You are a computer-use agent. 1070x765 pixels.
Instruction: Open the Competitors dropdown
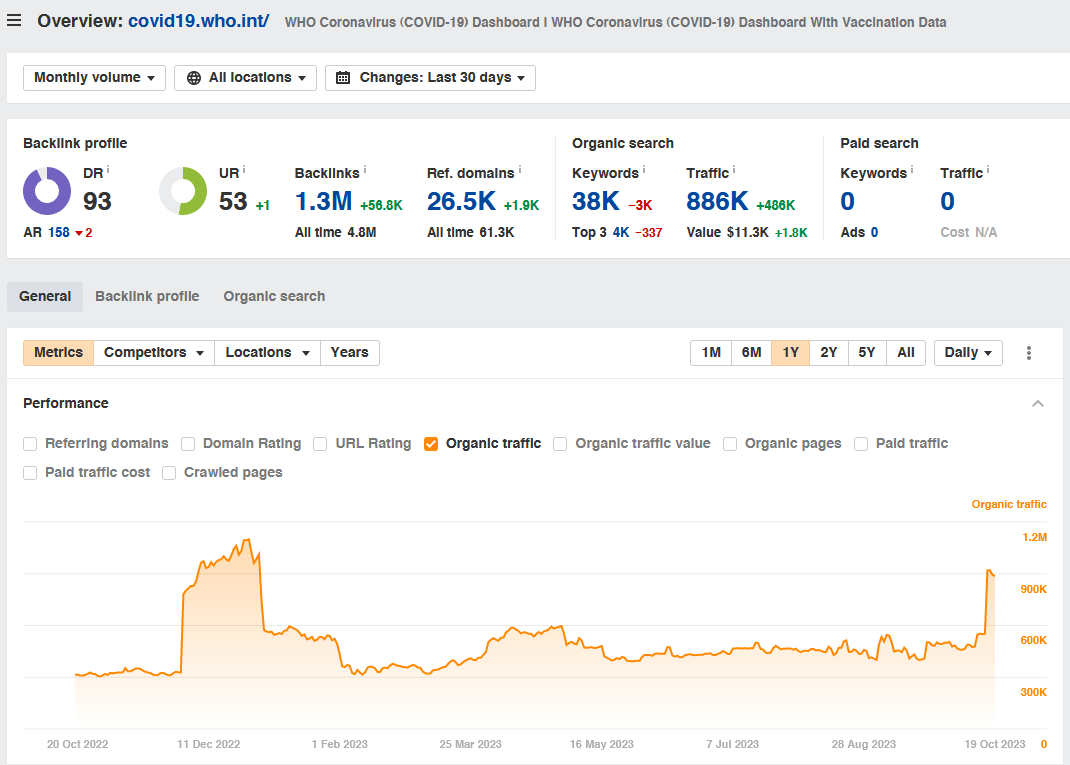pos(154,353)
